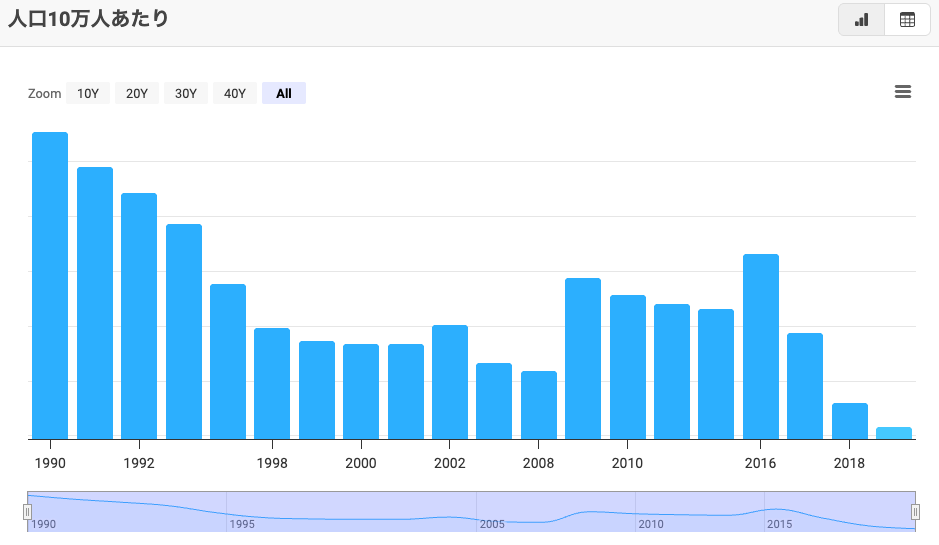Click the 2002 bar in chart
Screen dimensions: 939x545
pyautogui.click(x=450, y=381)
